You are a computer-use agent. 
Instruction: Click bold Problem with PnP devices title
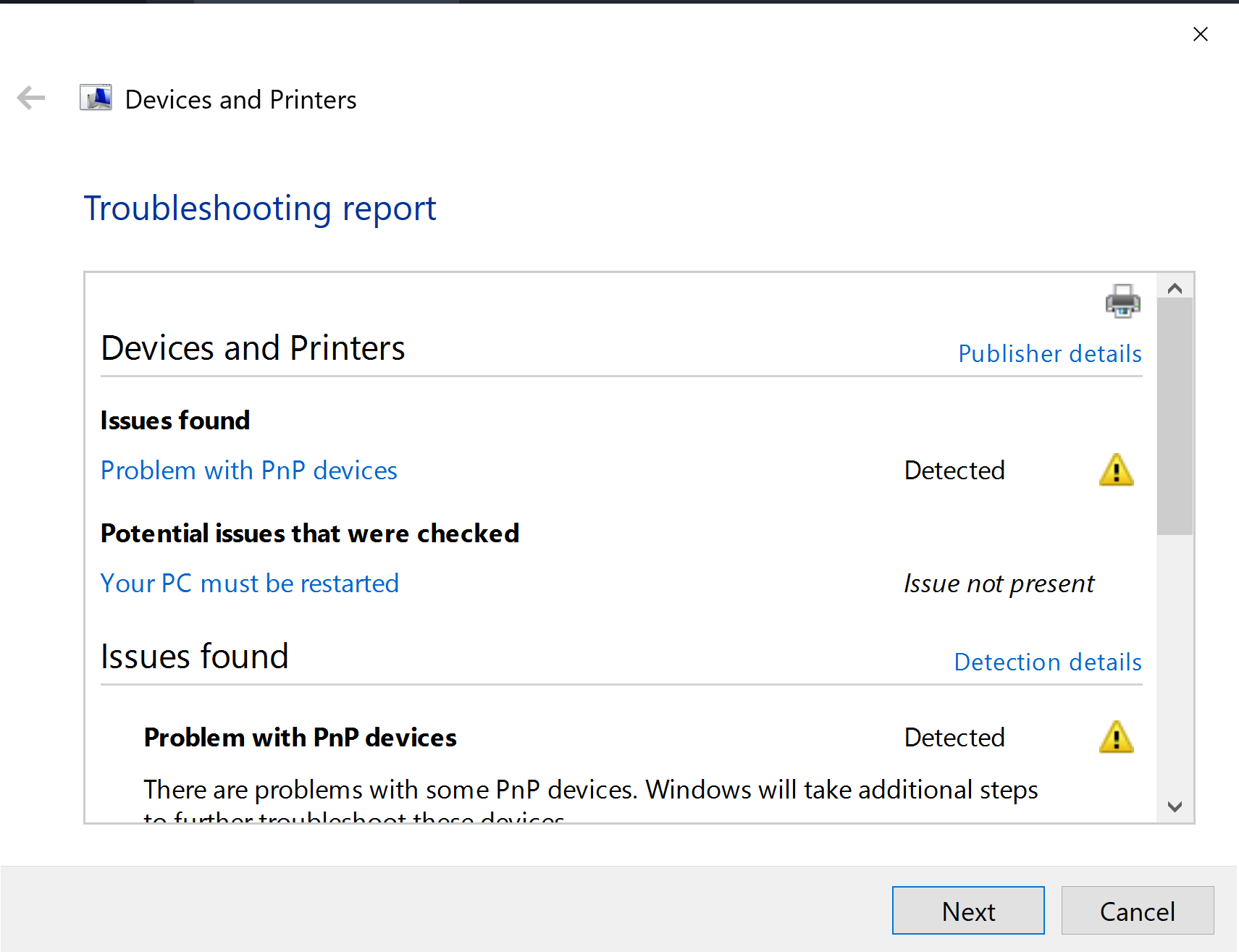[x=300, y=738]
